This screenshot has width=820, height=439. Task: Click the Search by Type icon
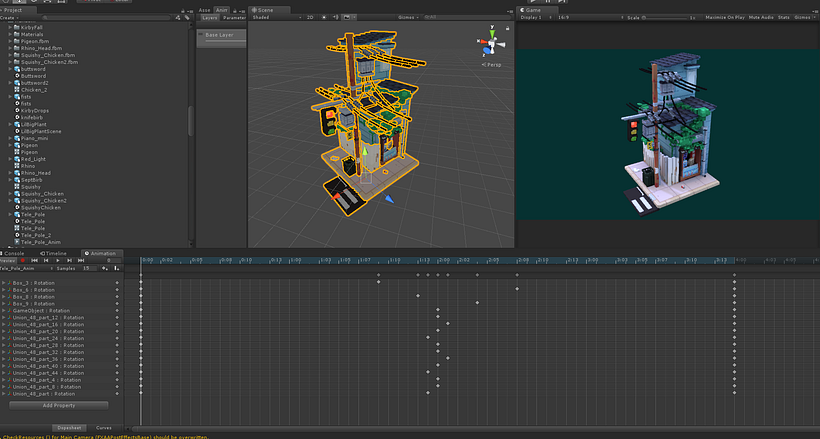coord(178,18)
